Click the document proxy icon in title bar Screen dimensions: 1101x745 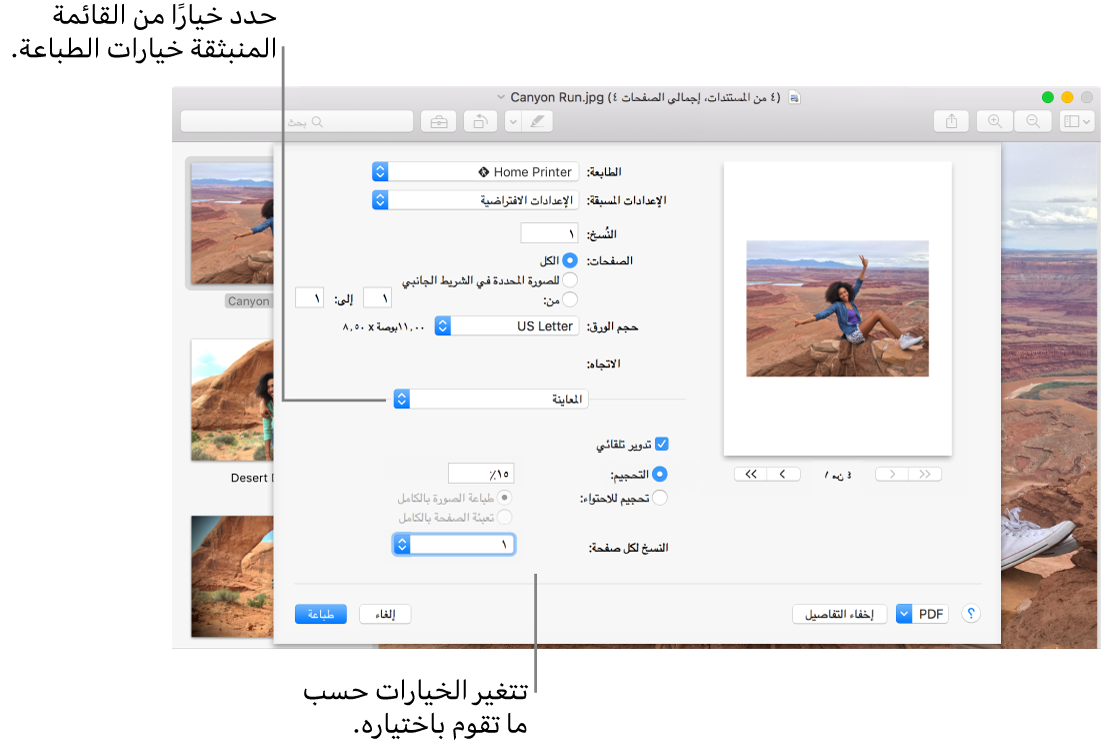tap(794, 97)
